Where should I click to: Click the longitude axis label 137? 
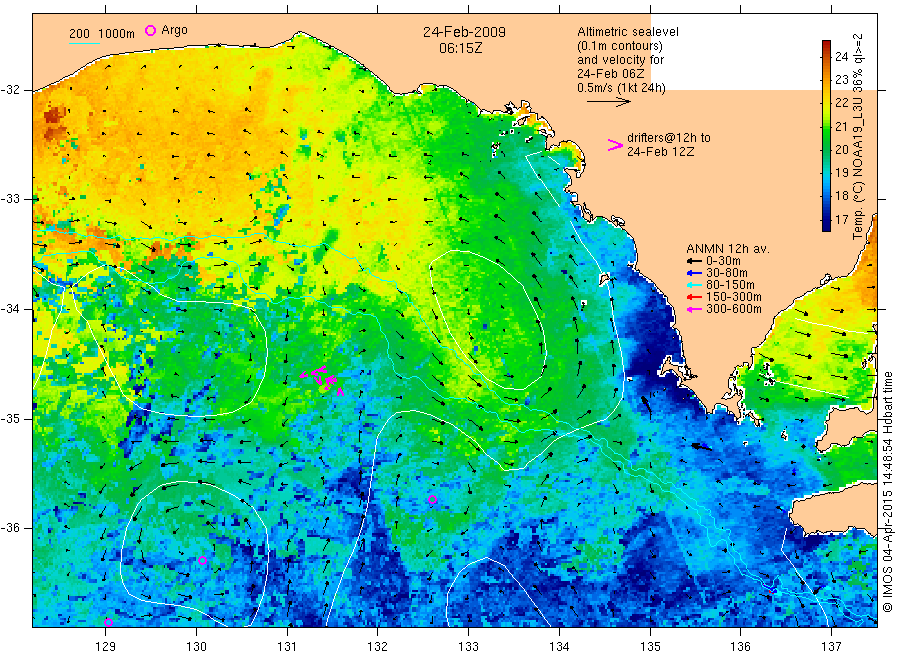coord(831,647)
